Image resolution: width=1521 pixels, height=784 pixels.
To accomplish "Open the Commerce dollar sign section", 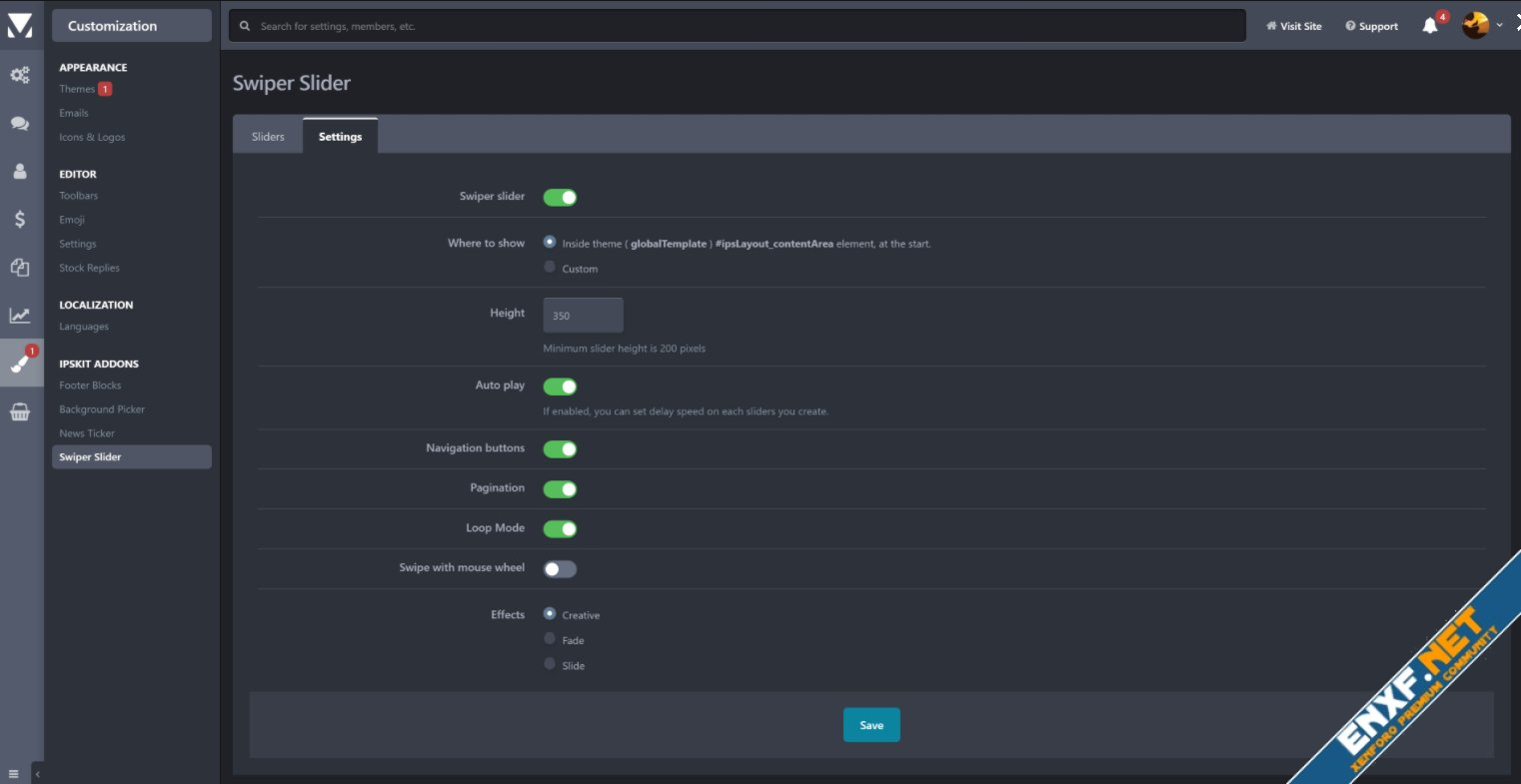I will click(x=20, y=220).
